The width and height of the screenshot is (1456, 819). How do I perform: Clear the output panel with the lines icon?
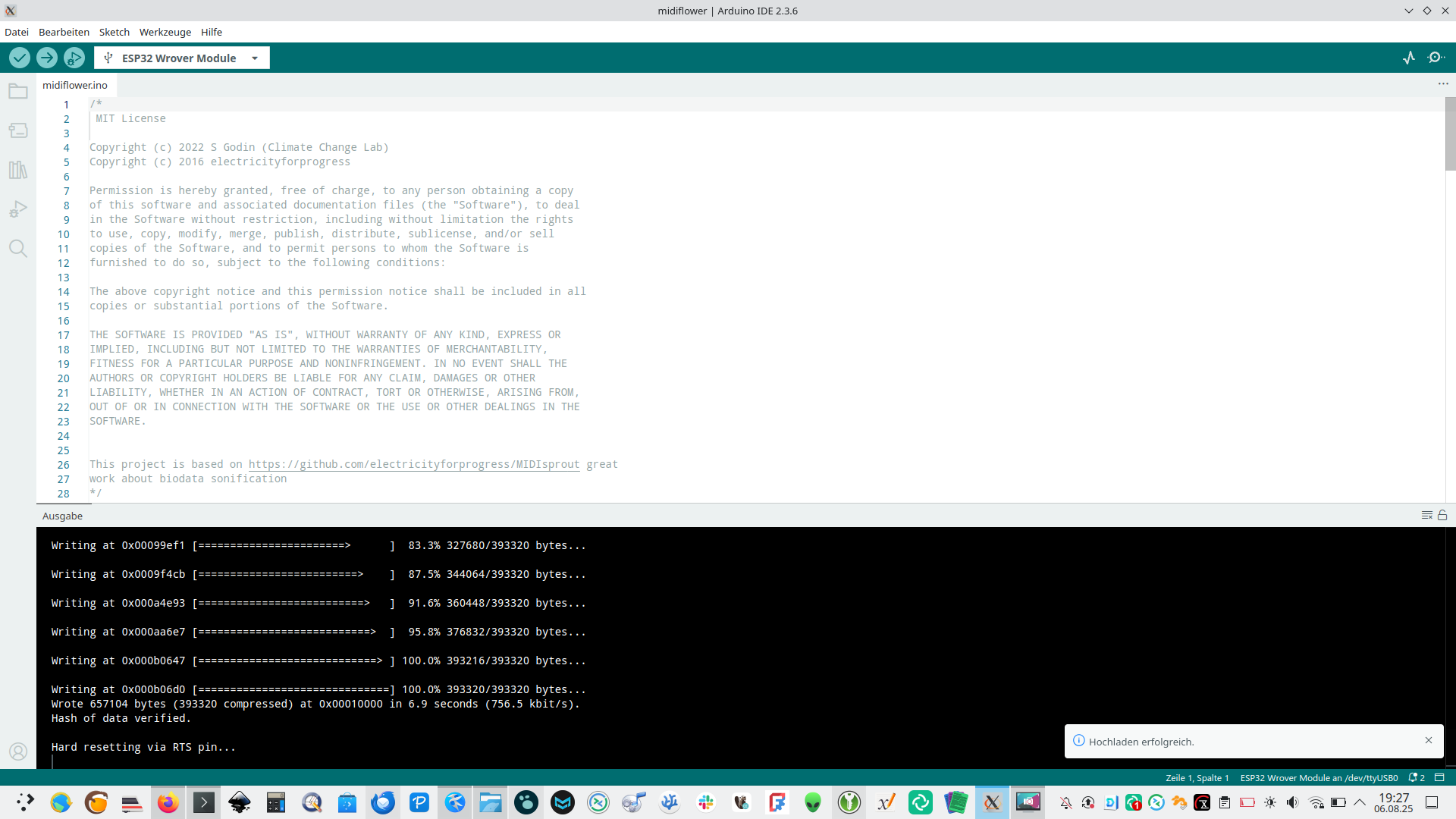click(1426, 516)
